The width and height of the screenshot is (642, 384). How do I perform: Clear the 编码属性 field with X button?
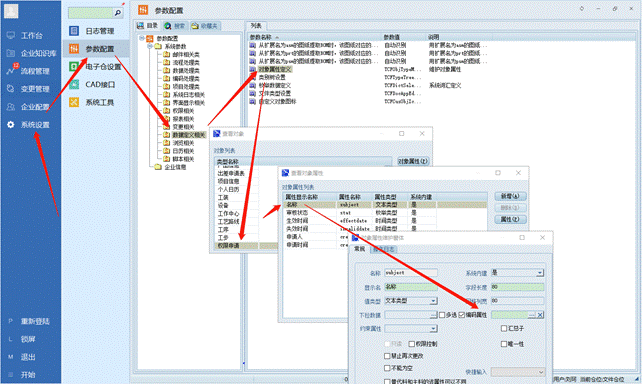(540, 315)
